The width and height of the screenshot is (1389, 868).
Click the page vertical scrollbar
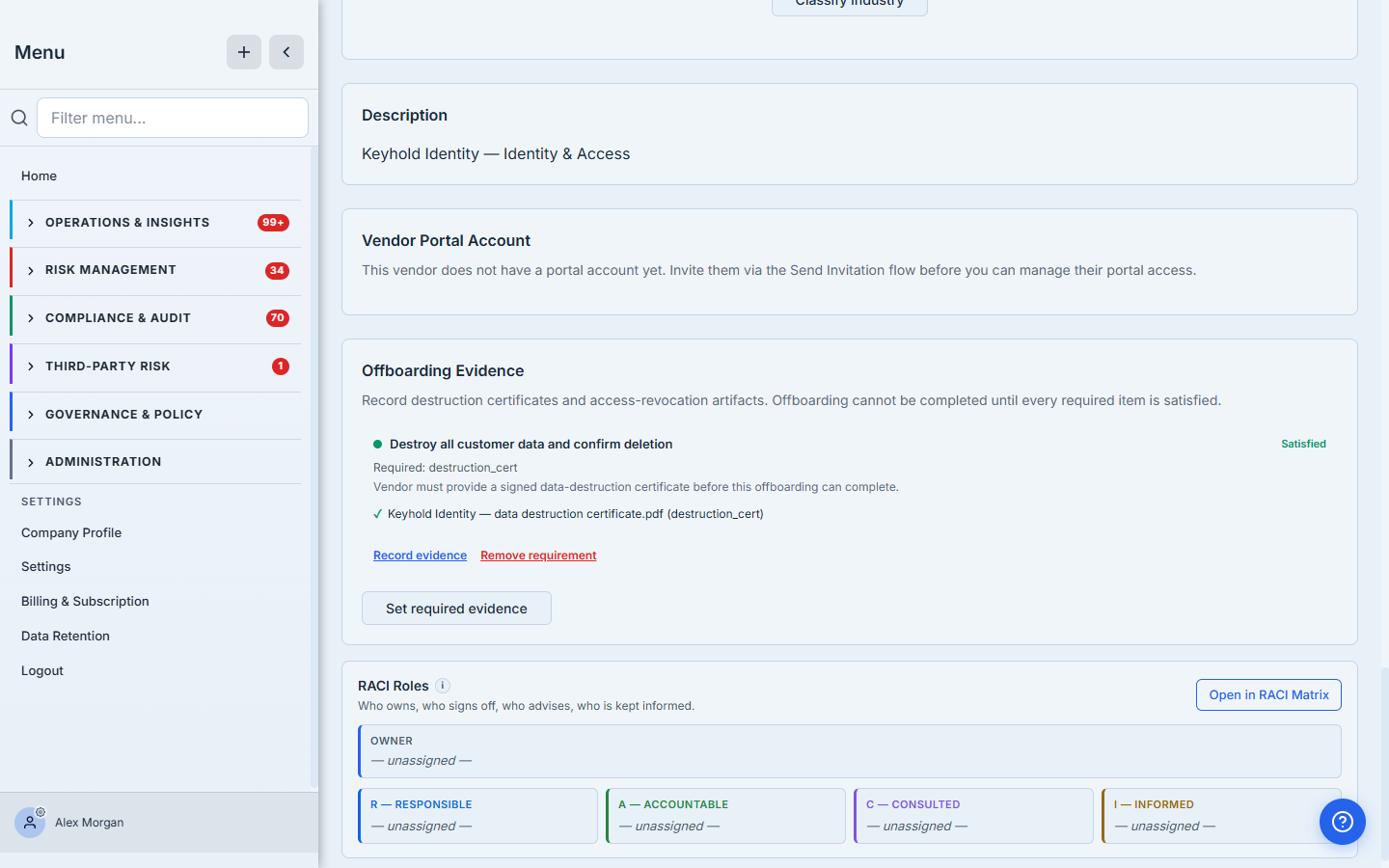[1384, 762]
